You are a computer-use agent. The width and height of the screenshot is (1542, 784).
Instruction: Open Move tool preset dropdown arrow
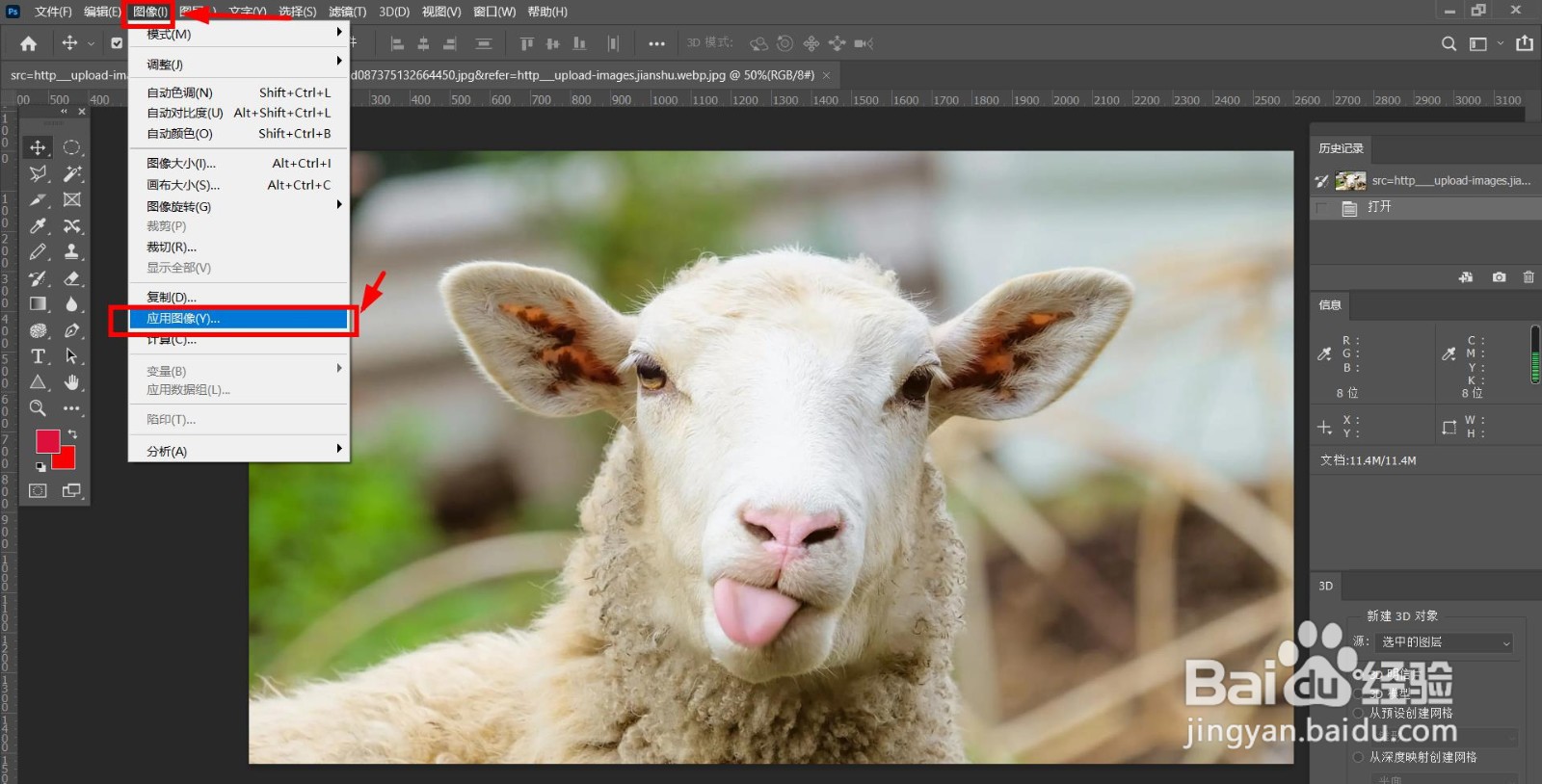[x=91, y=43]
